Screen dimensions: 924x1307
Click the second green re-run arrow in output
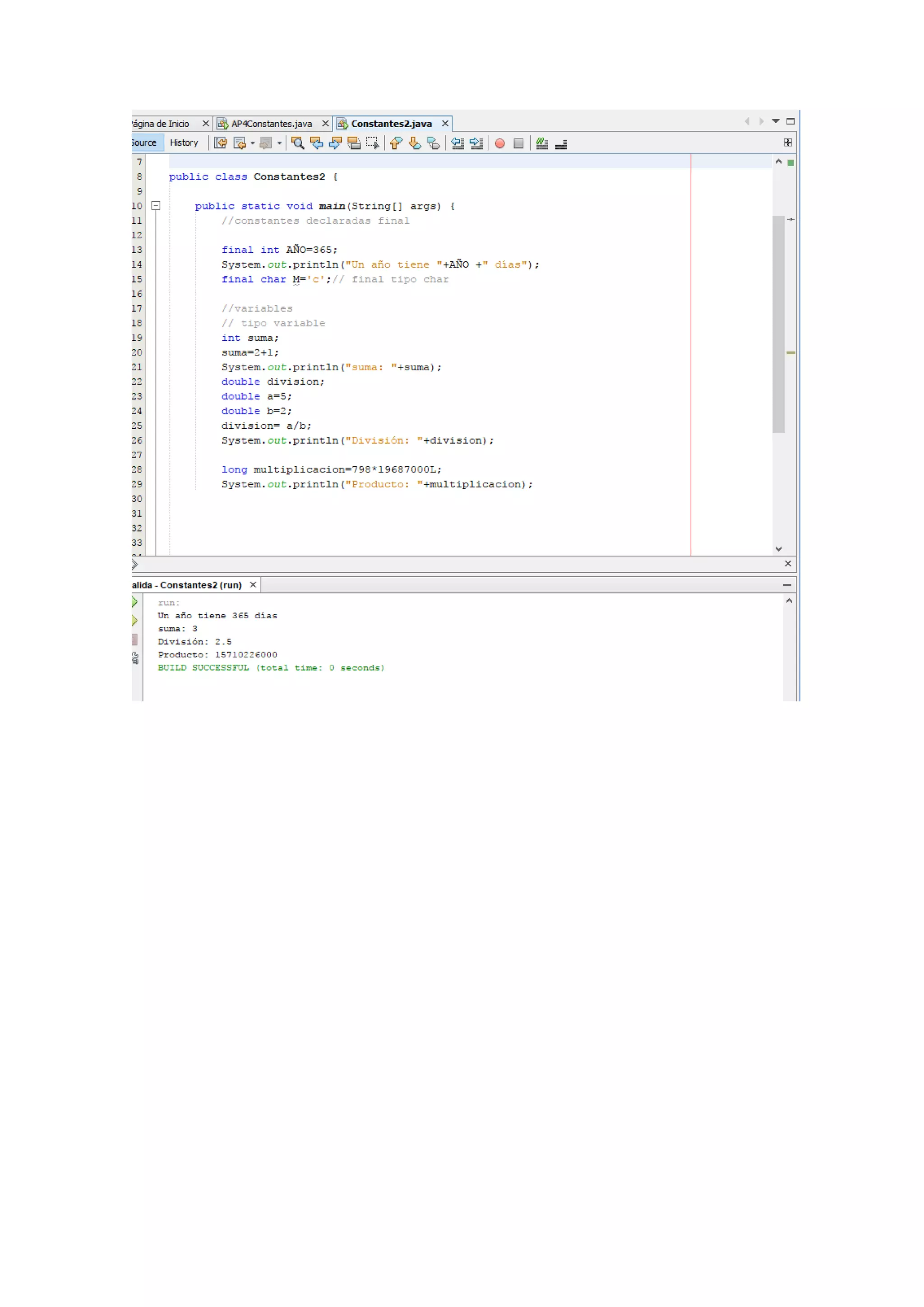135,621
